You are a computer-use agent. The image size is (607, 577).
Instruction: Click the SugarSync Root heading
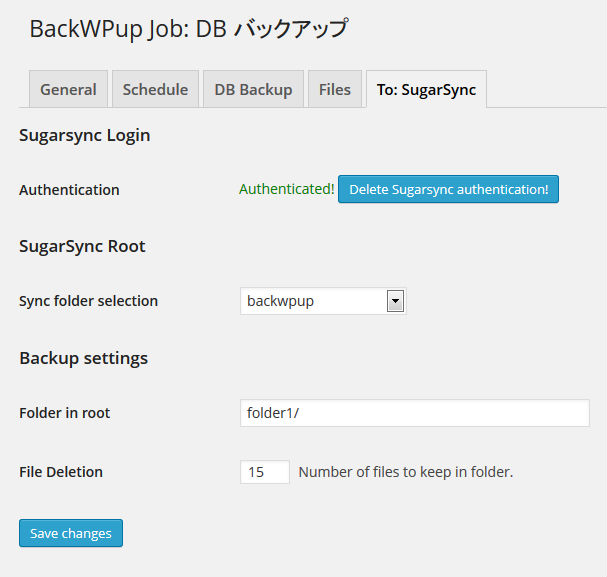(x=82, y=247)
